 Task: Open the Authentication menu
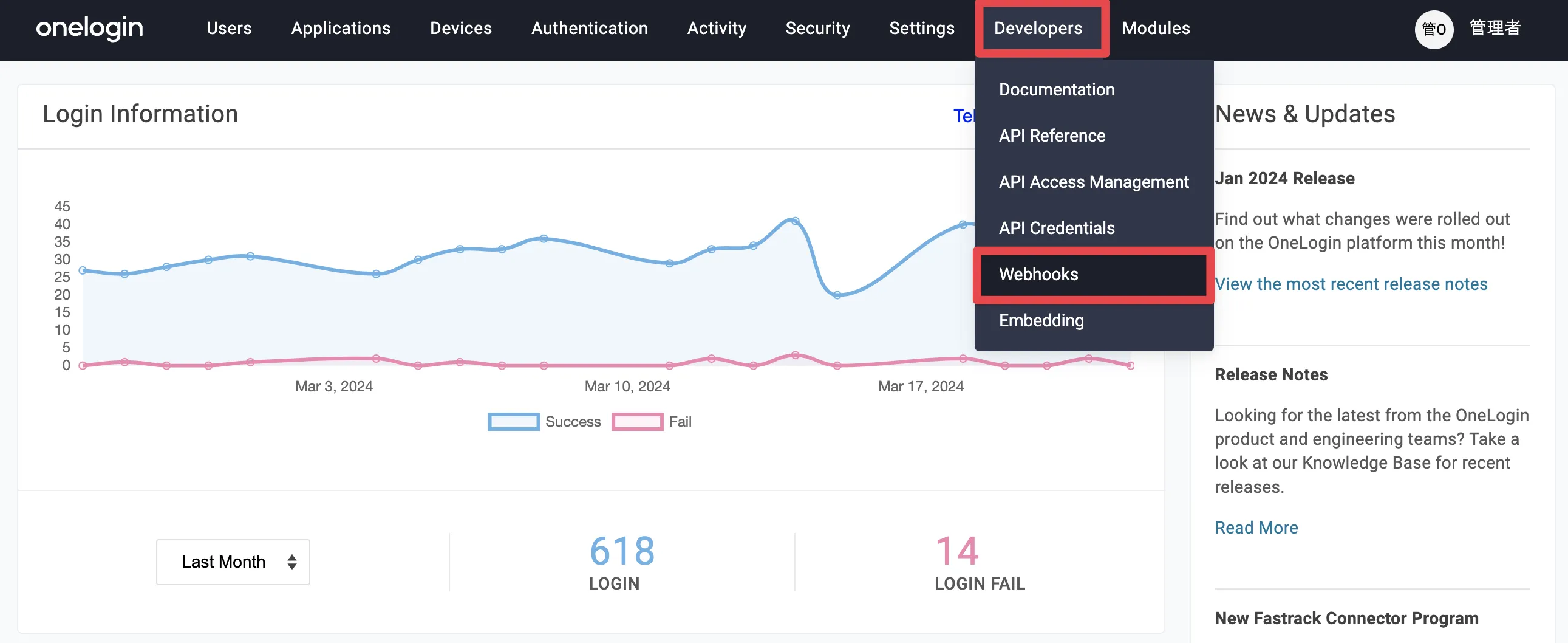589,28
